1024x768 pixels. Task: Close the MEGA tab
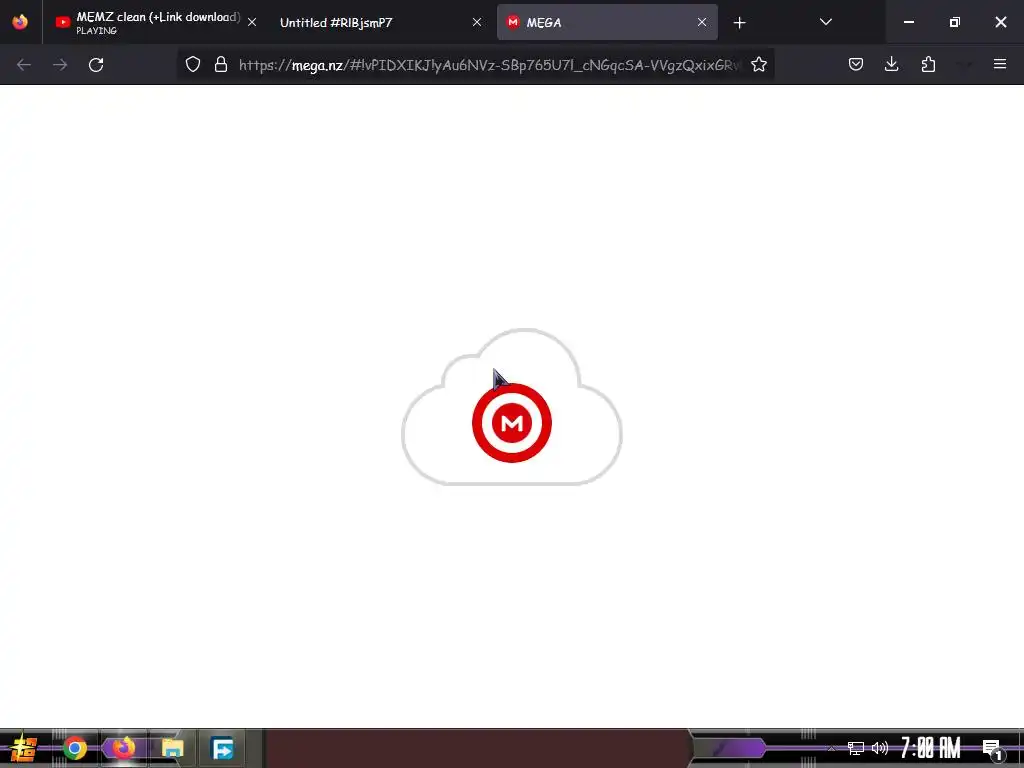click(x=702, y=22)
